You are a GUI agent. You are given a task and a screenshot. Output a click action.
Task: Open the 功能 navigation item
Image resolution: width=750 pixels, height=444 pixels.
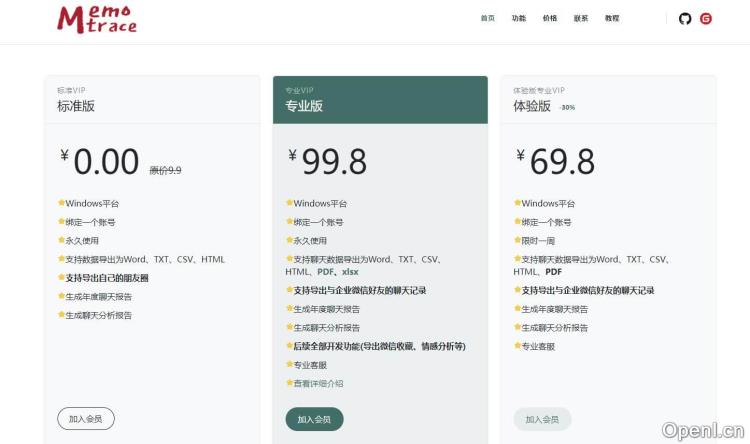click(x=518, y=18)
